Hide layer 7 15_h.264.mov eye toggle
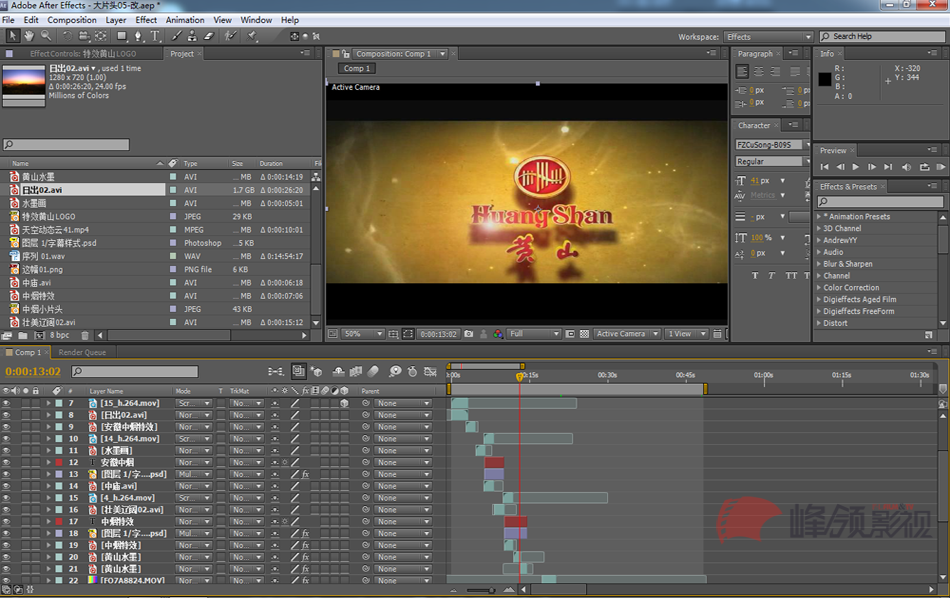Screen dimensions: 950x598 [x=6, y=403]
